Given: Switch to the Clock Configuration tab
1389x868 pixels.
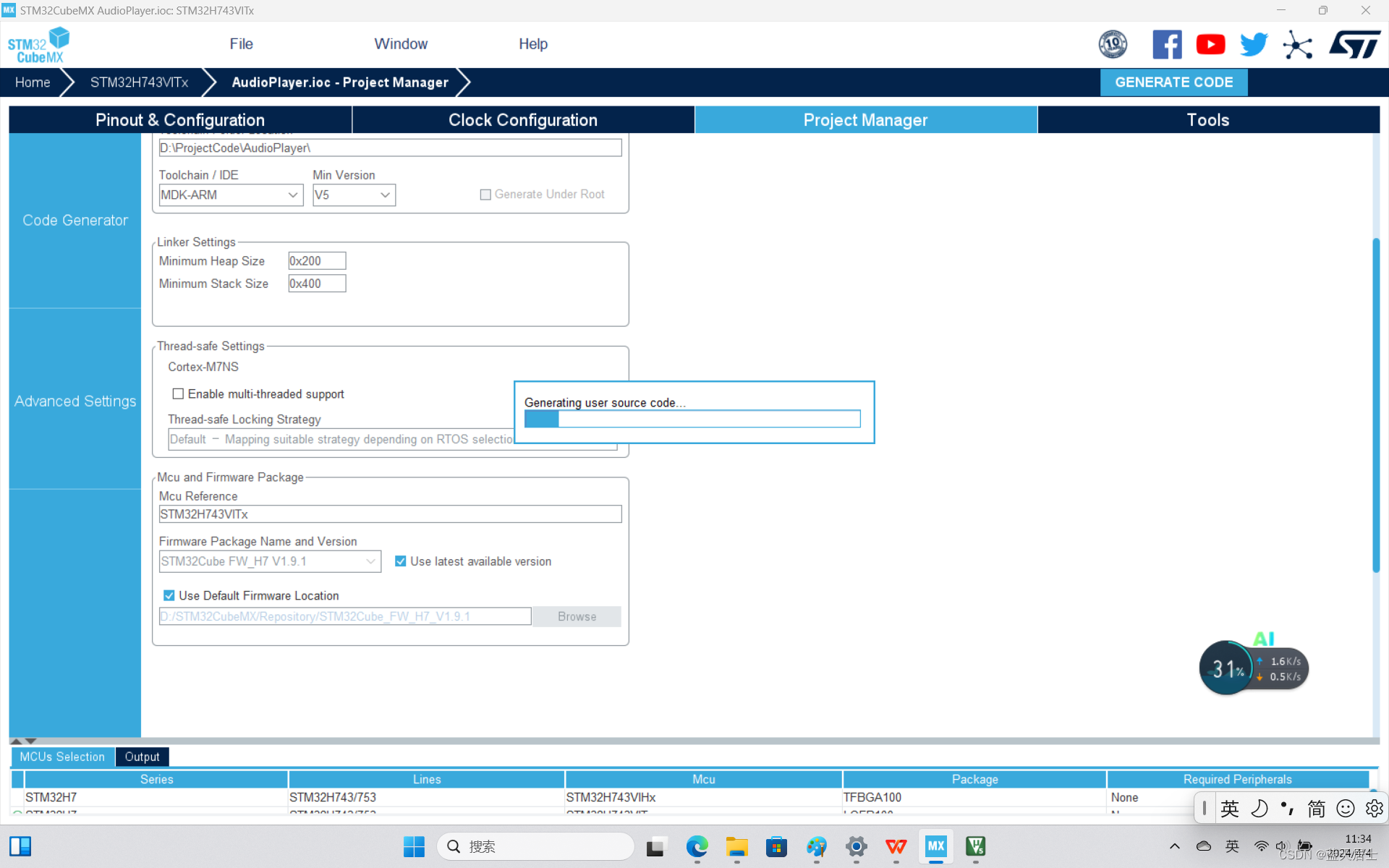Looking at the screenshot, I should 522,120.
